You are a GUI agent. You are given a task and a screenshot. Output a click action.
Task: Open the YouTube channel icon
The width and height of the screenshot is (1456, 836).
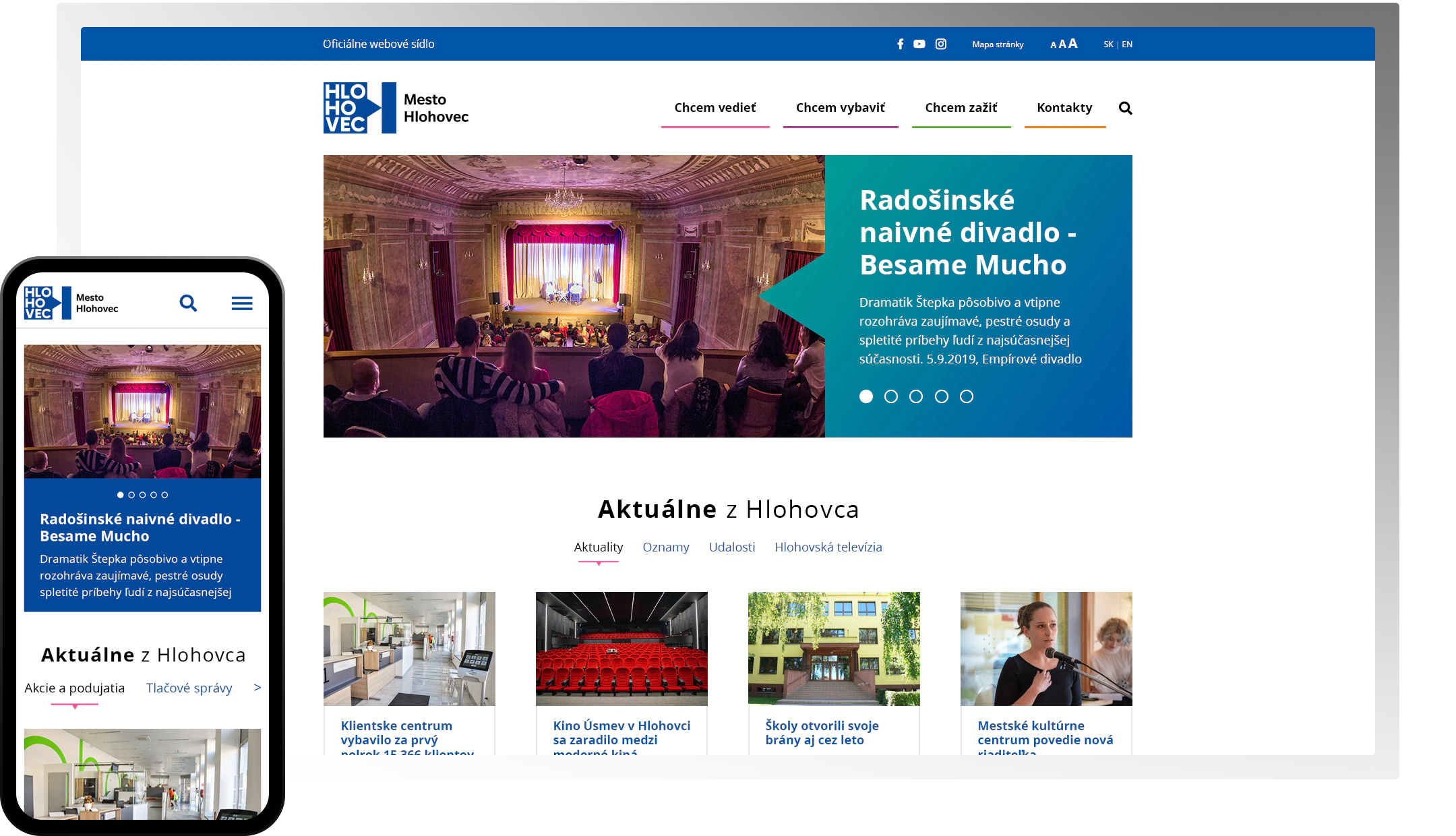point(919,43)
